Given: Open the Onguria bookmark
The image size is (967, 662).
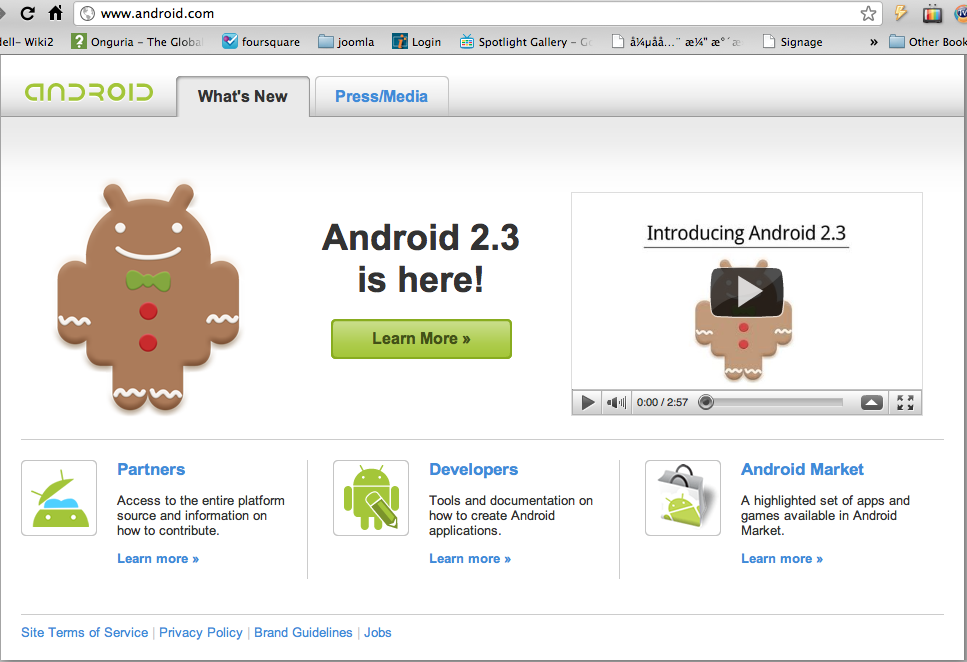Looking at the screenshot, I should 137,41.
